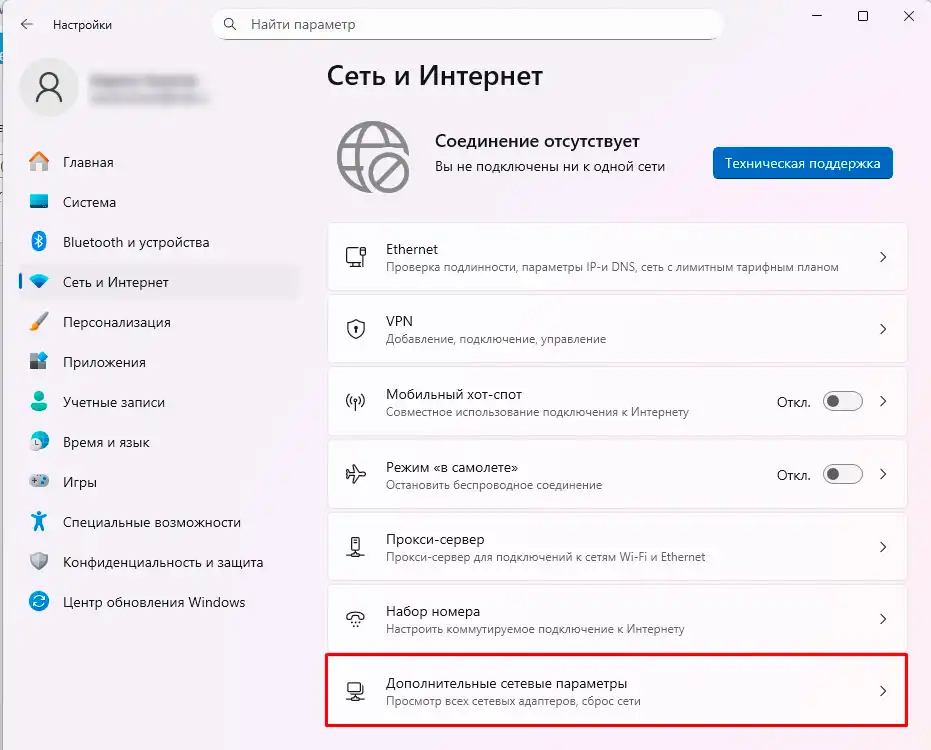Open the Набор номера phone icon
931x750 pixels.
coord(356,619)
